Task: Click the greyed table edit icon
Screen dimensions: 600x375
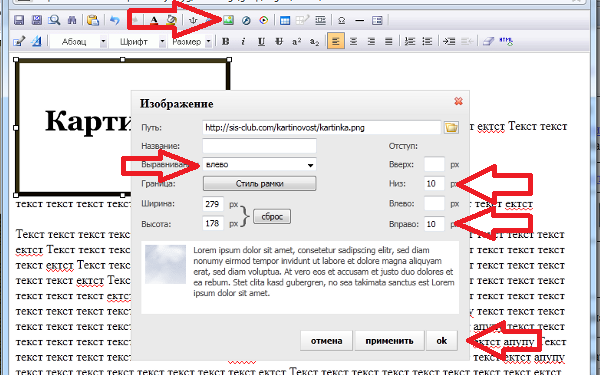Action: coord(302,20)
